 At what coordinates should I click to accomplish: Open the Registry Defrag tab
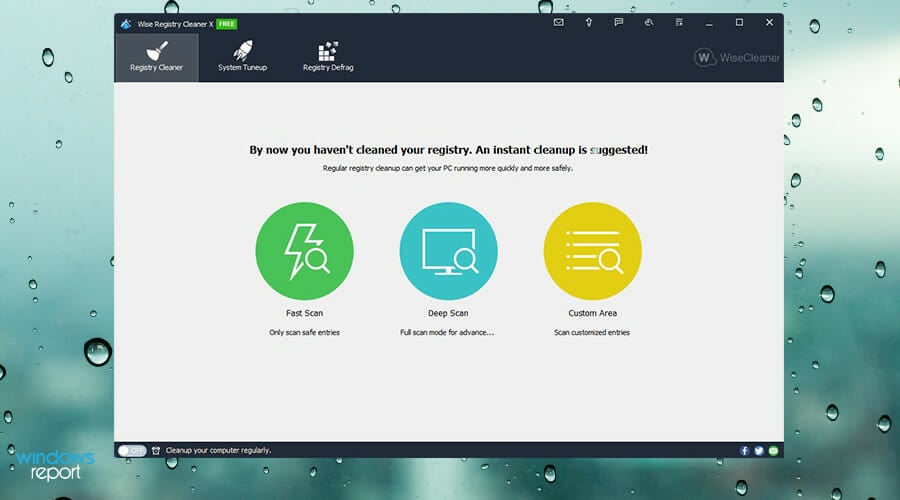(328, 57)
